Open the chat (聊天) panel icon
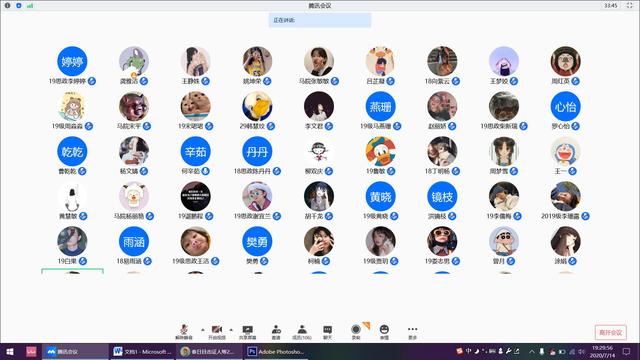 (x=327, y=332)
